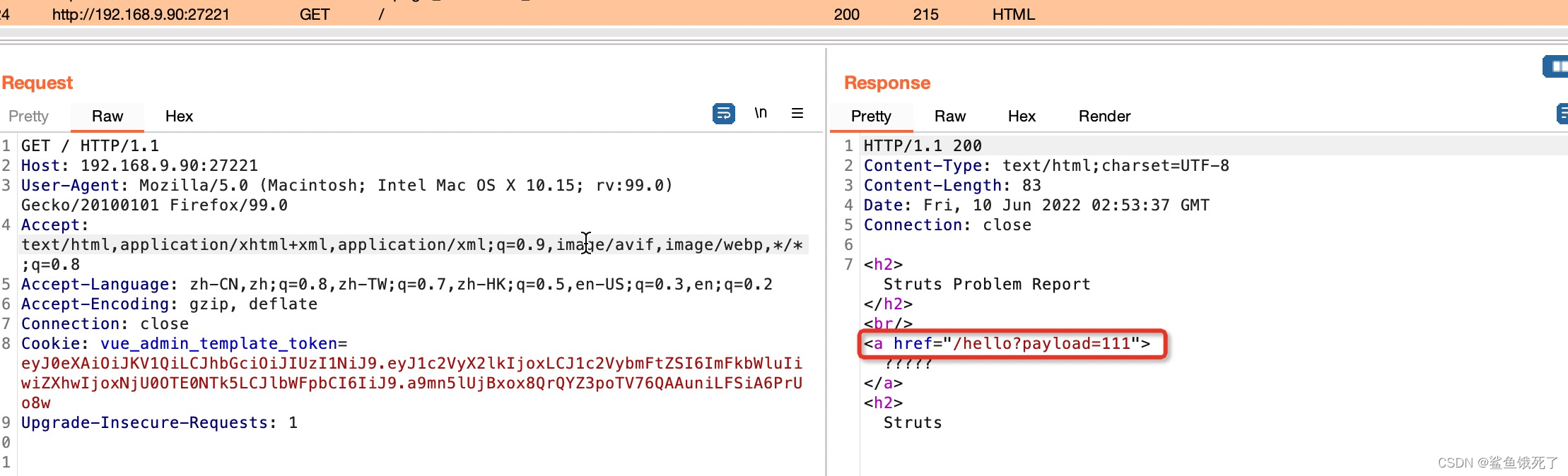1568x476 pixels.
Task: Click the 'HTTP/1.1 200' response status line
Action: tap(923, 145)
